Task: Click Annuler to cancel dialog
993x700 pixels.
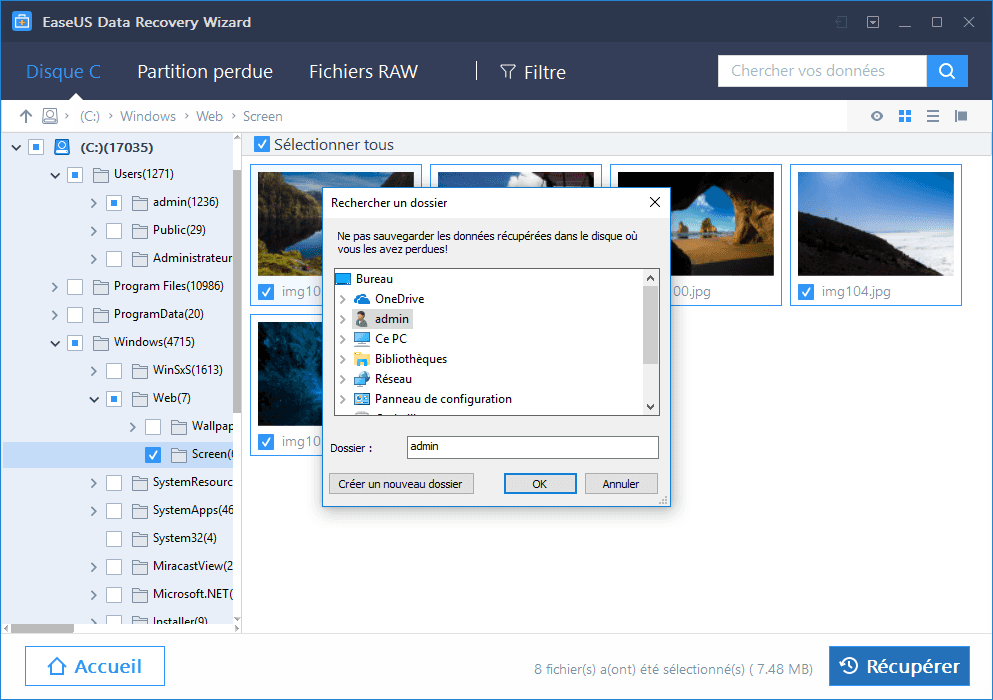Action: click(x=621, y=483)
